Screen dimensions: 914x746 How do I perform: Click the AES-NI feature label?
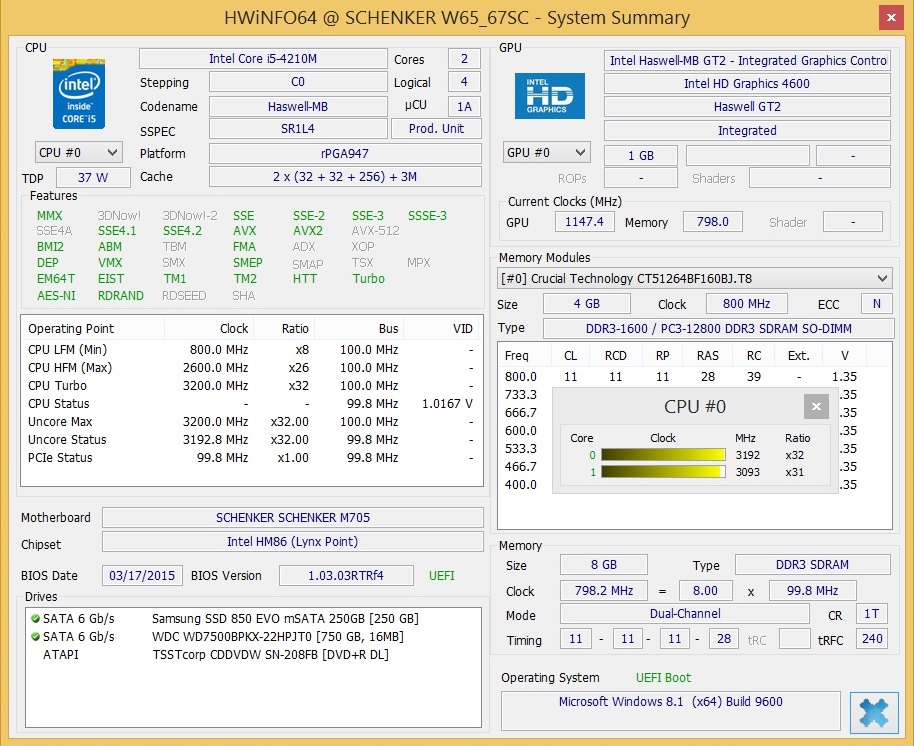[56, 295]
